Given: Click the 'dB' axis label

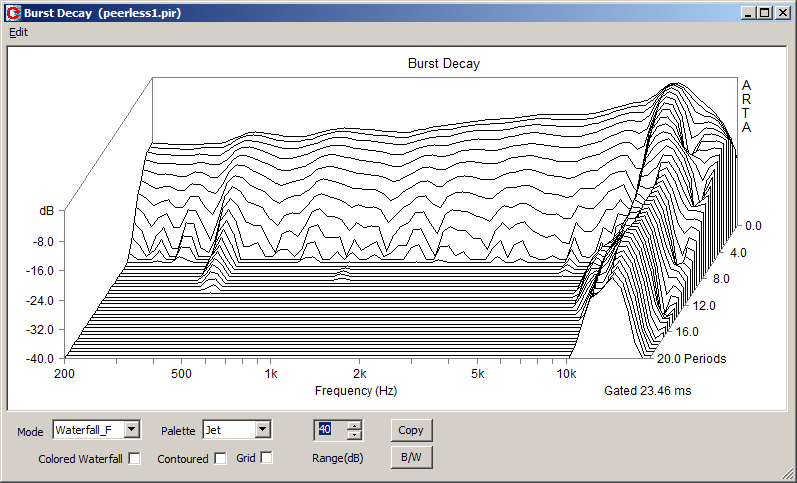Looking at the screenshot, I should pyautogui.click(x=46, y=210).
